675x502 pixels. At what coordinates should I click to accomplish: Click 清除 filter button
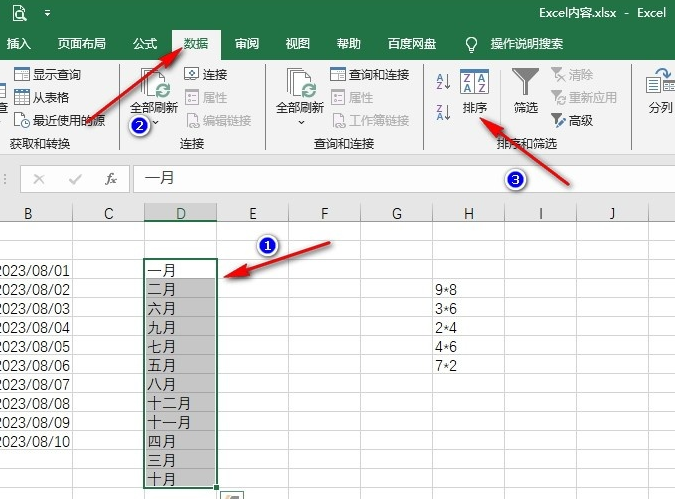coord(572,74)
